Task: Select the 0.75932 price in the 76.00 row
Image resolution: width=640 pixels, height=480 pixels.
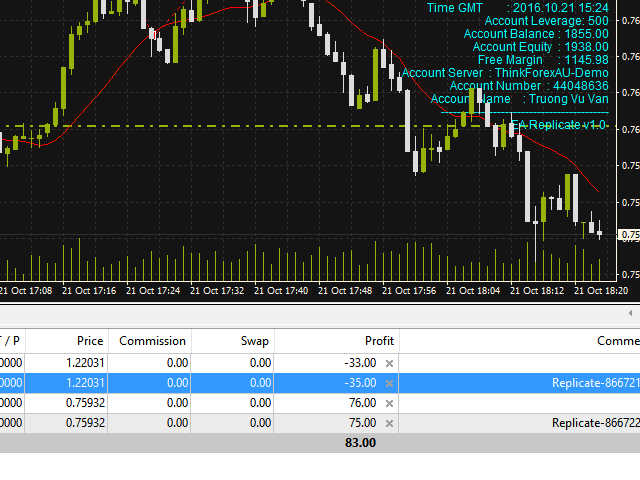Action: [x=85, y=403]
